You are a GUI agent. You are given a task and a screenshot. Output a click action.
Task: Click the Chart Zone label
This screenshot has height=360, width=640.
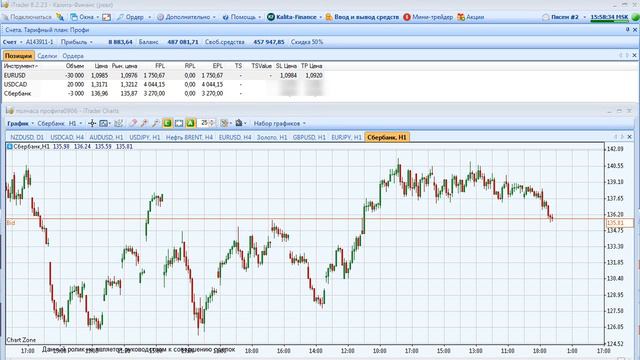click(x=21, y=340)
